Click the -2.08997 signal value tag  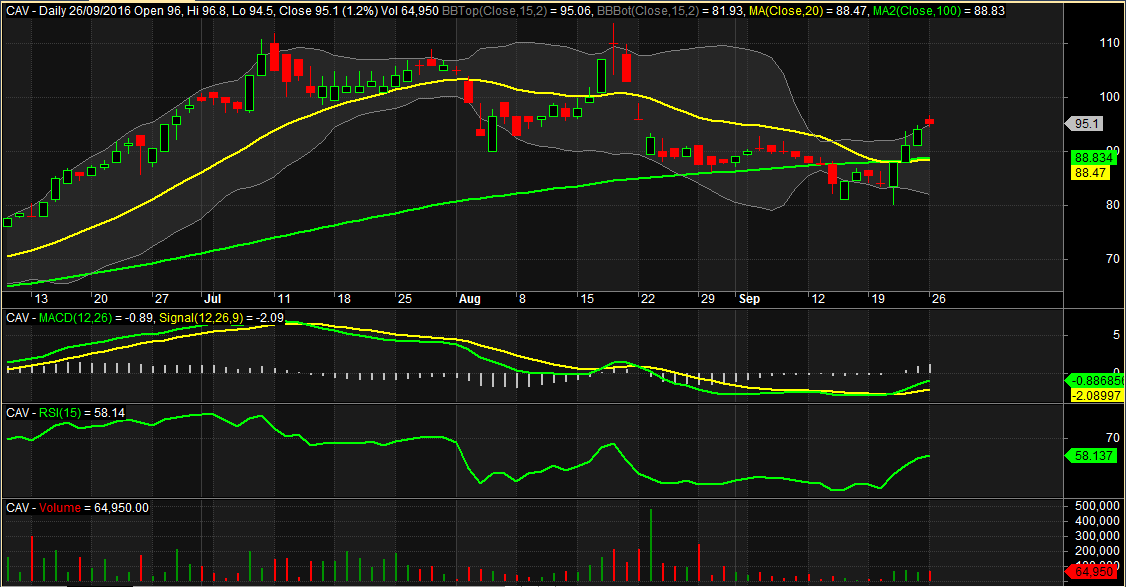tap(1094, 397)
